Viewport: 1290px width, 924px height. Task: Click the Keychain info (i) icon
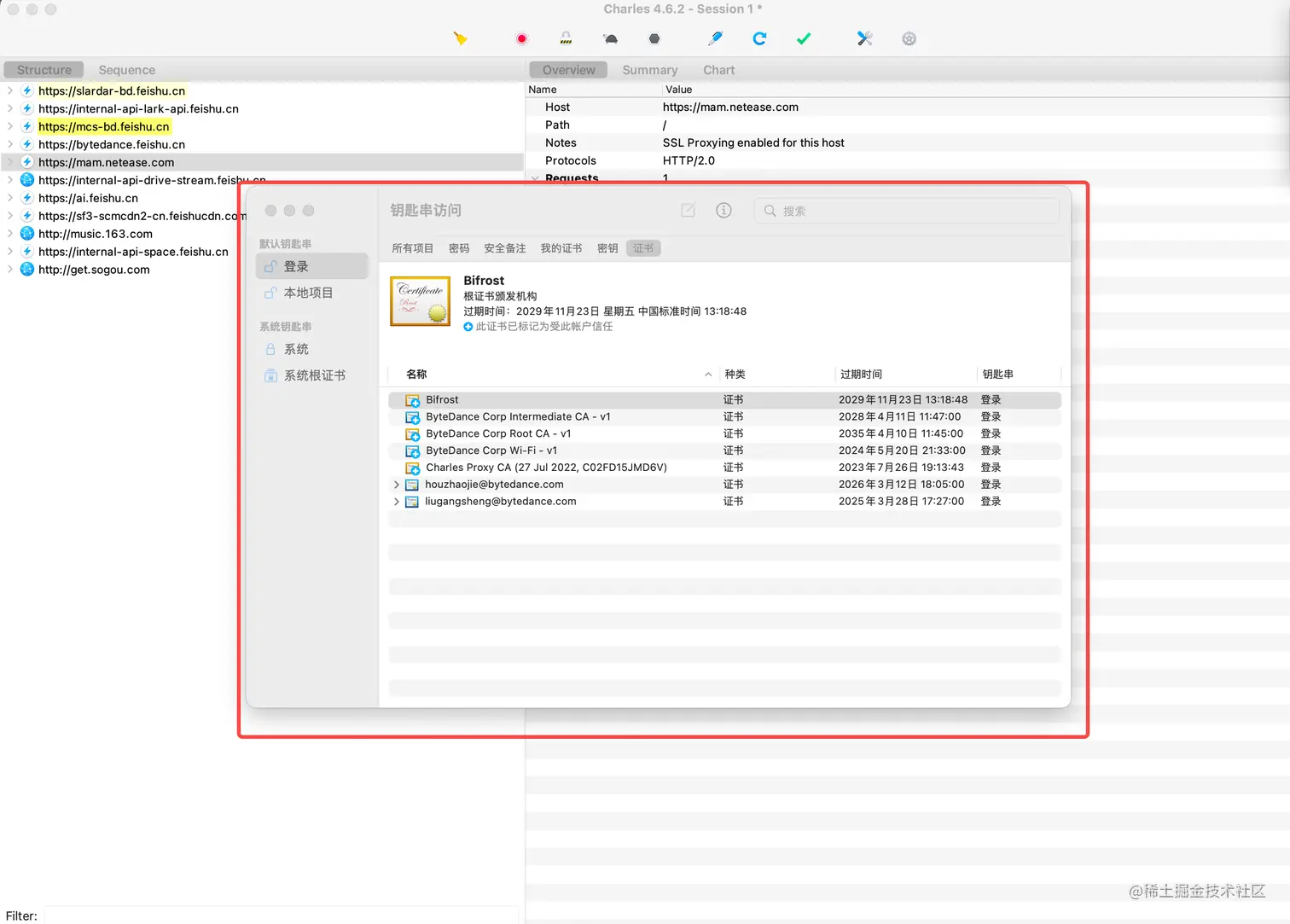tap(723, 210)
